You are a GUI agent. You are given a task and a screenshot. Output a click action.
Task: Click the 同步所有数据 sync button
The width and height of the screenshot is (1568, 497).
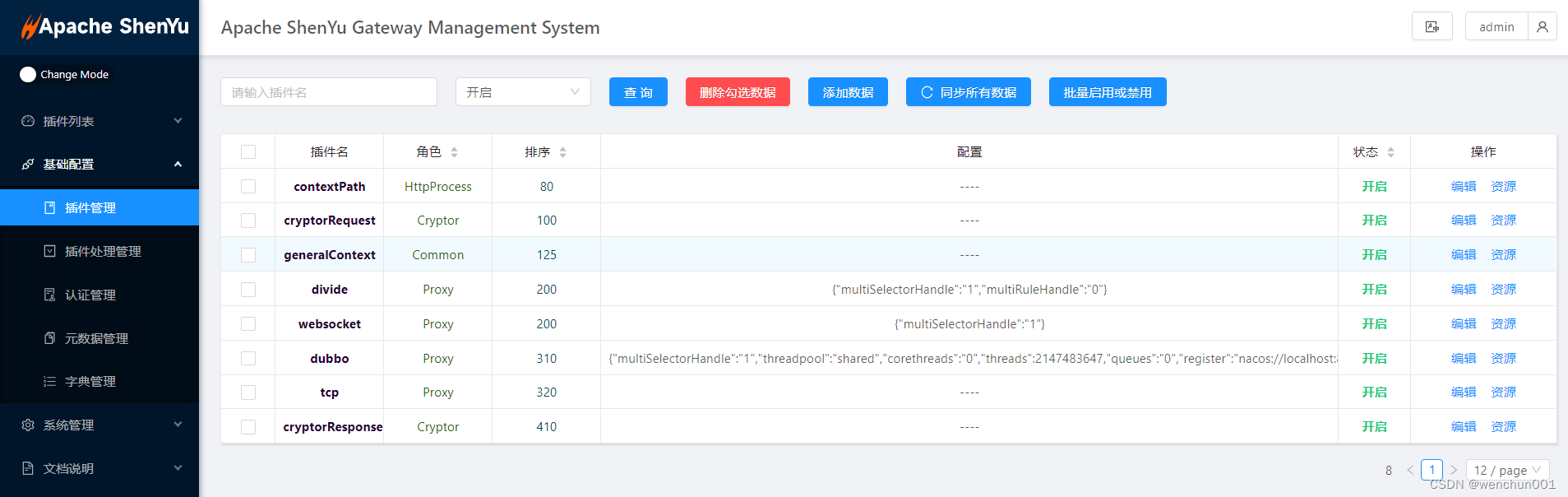point(969,92)
